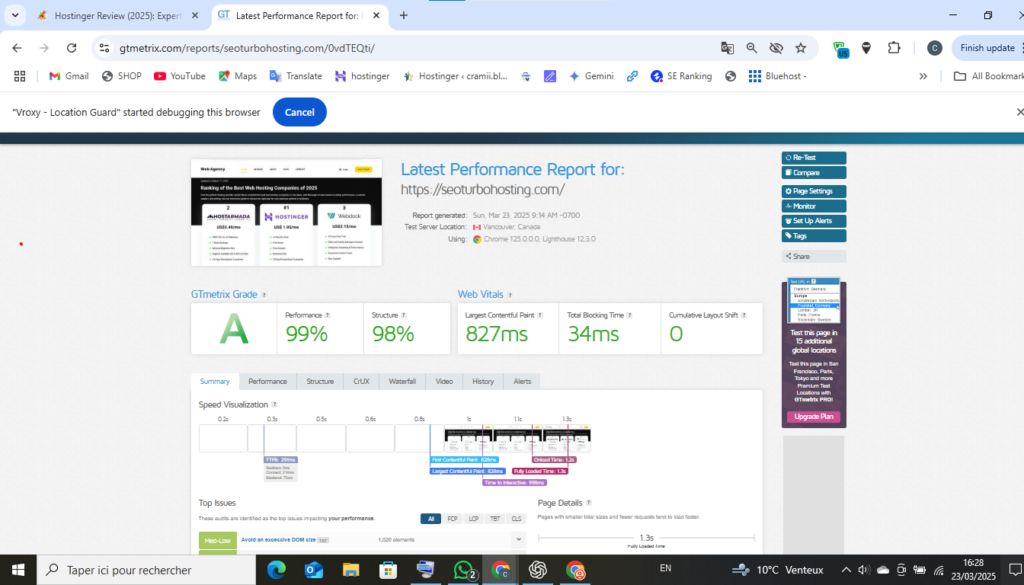
Task: Filter top issues by LCP
Action: 473,519
